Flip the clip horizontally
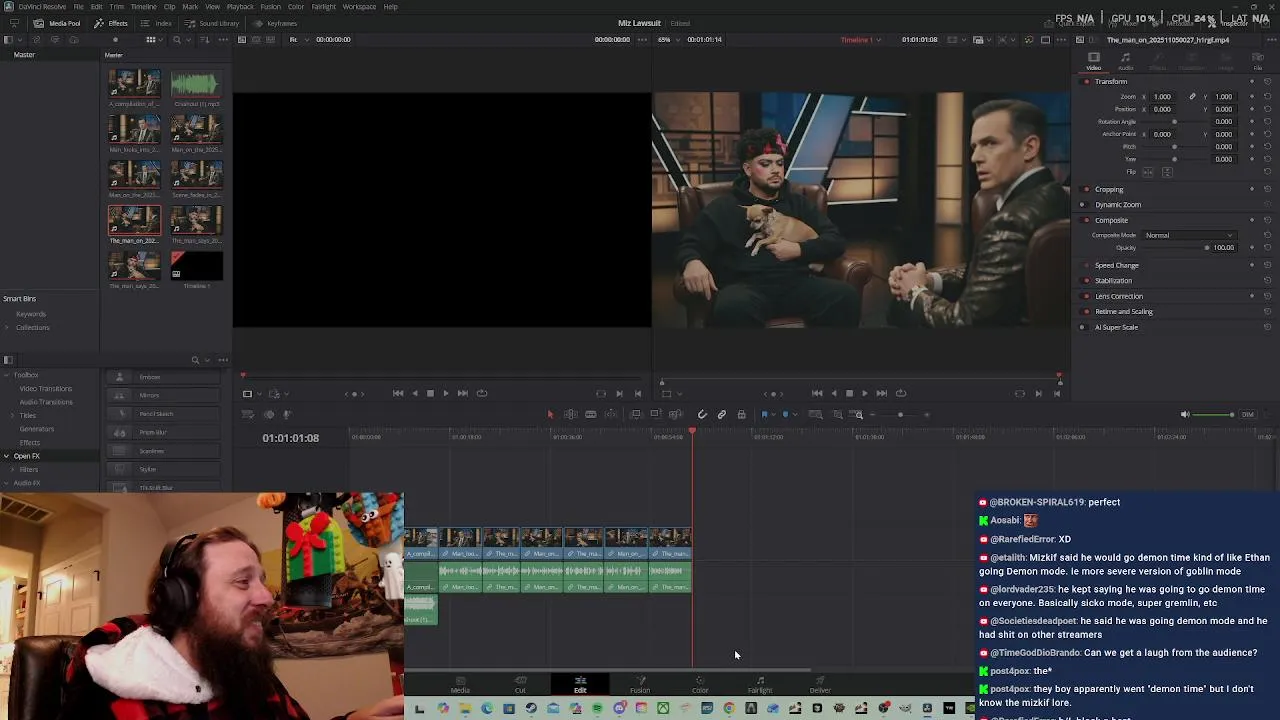1280x720 pixels. coord(1148,172)
